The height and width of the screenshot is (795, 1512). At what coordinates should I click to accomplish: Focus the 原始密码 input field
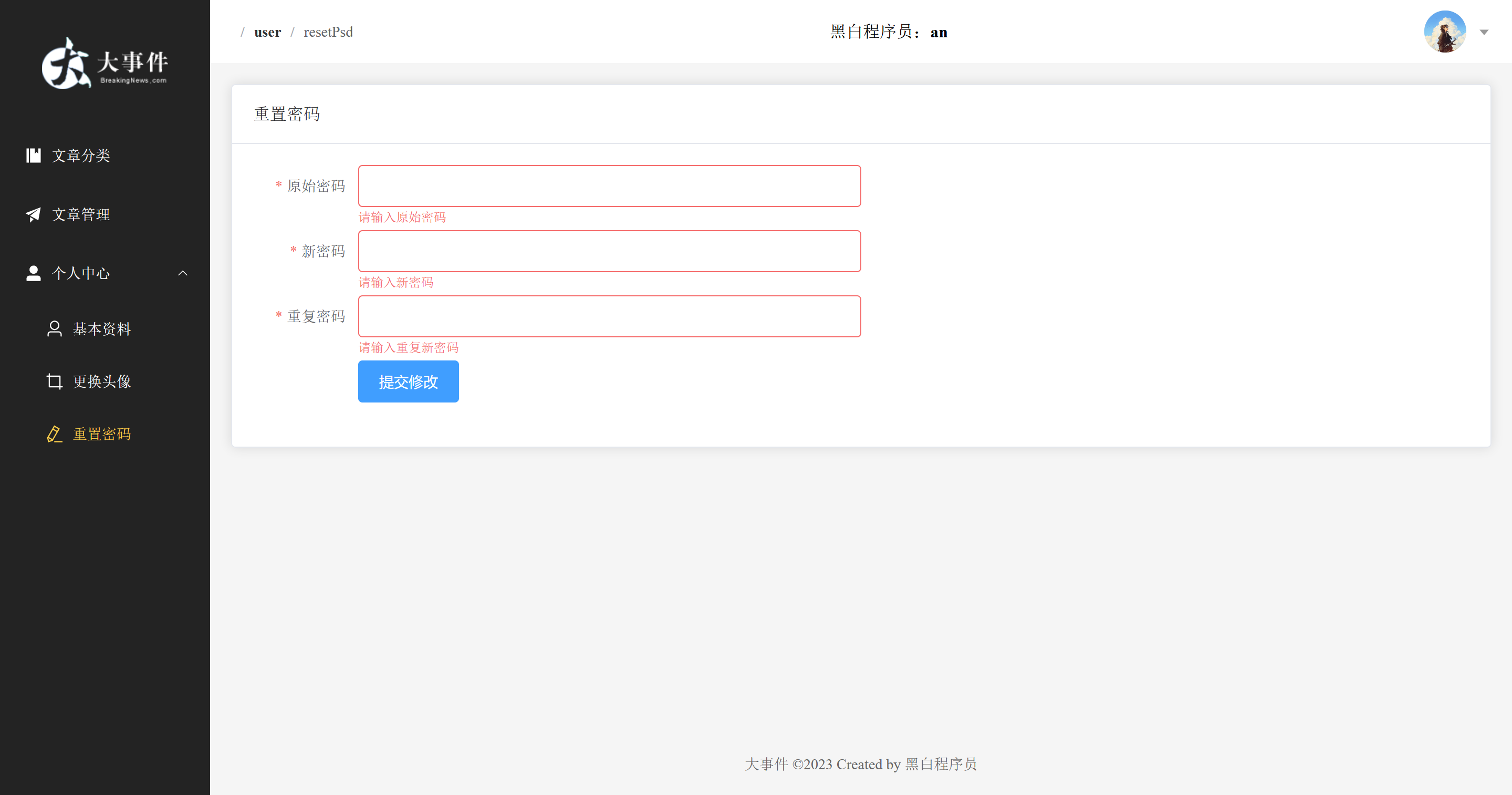609,186
